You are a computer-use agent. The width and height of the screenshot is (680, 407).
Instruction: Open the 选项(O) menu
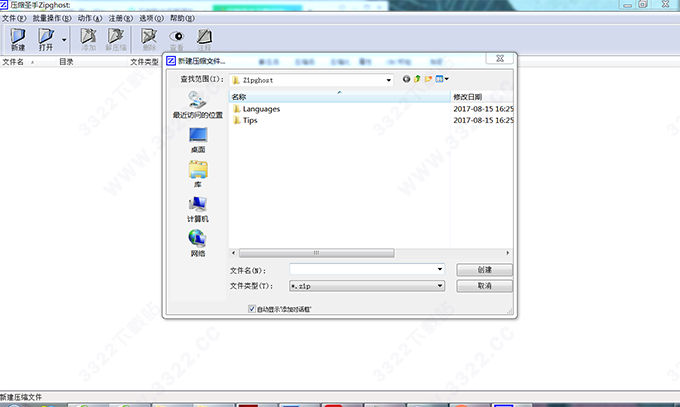point(151,18)
